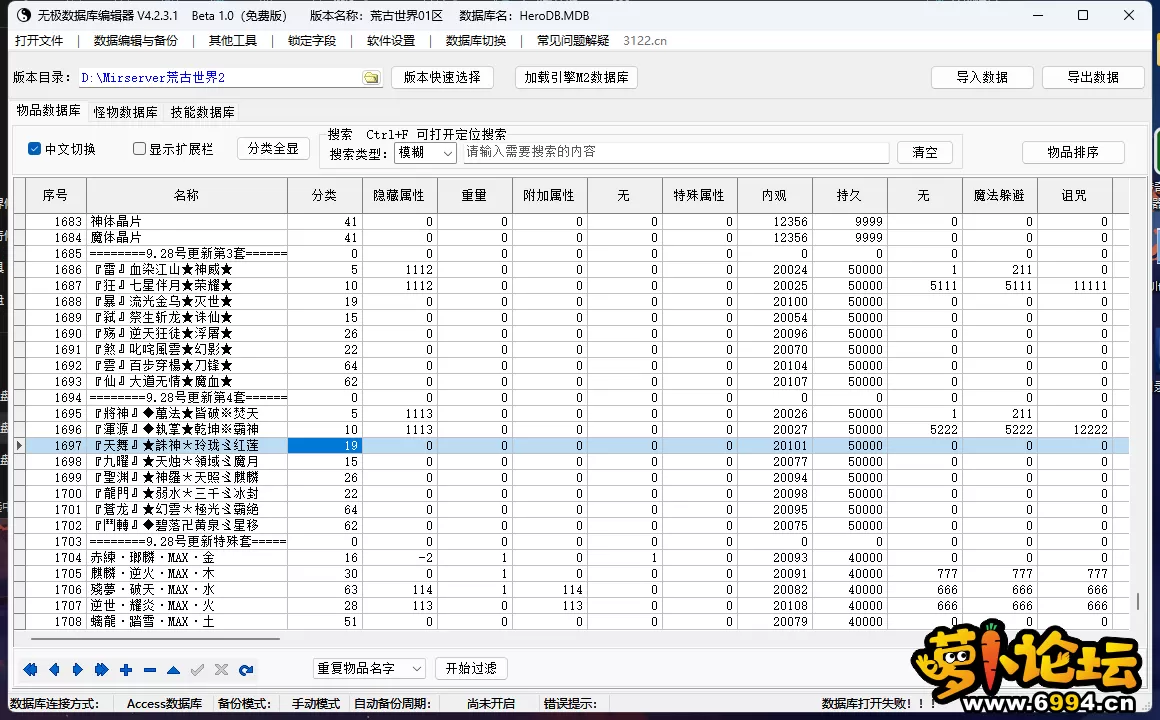Click current row indicator for 1697
This screenshot has width=1160, height=720.
tap(19, 445)
